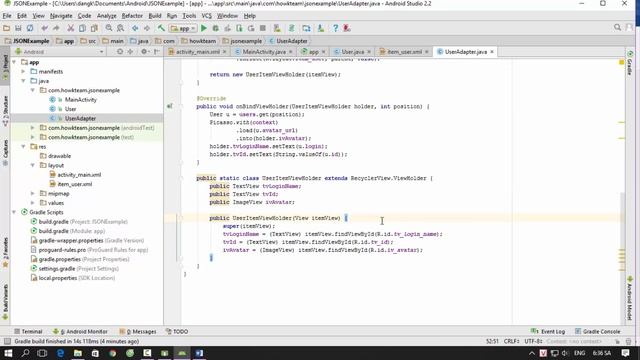The height and width of the screenshot is (360, 640).
Task: Select activity_main.xml in project tree
Action: [x=79, y=175]
